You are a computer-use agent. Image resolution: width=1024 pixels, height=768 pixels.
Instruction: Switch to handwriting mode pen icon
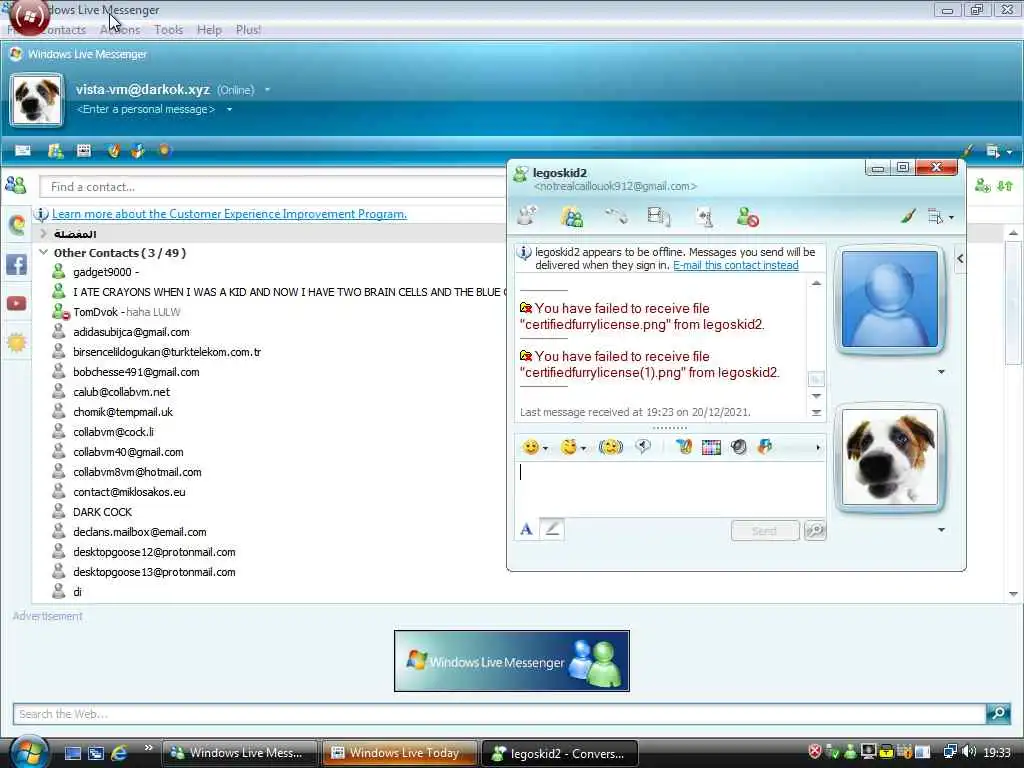pos(552,529)
